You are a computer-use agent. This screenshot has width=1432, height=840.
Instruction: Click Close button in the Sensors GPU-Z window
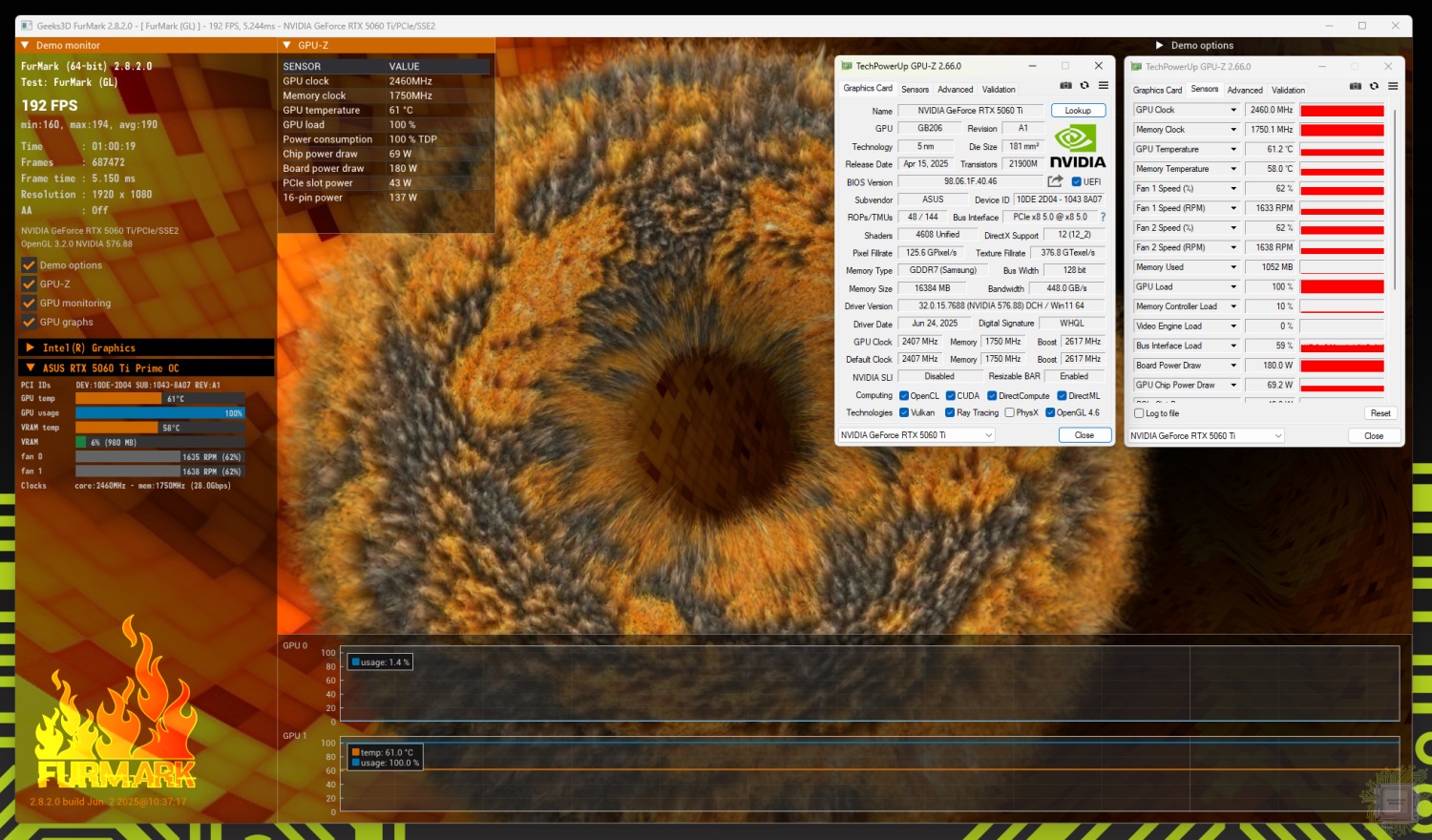[x=1374, y=436]
